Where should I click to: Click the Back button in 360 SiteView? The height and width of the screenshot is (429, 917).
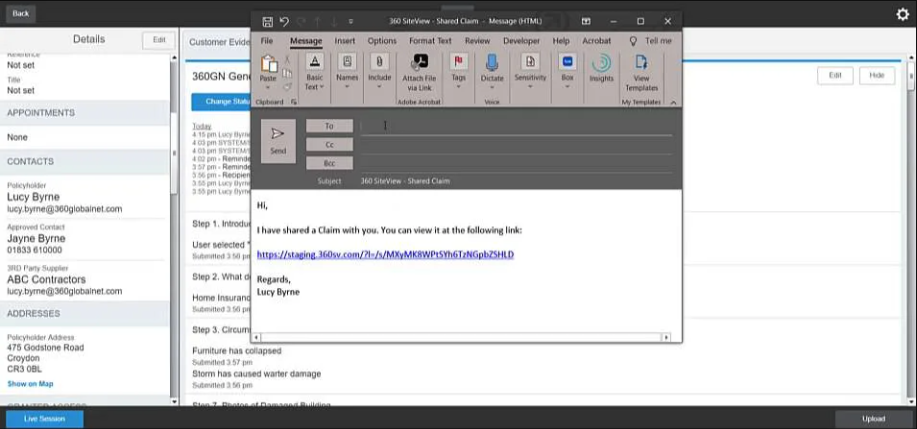20,13
